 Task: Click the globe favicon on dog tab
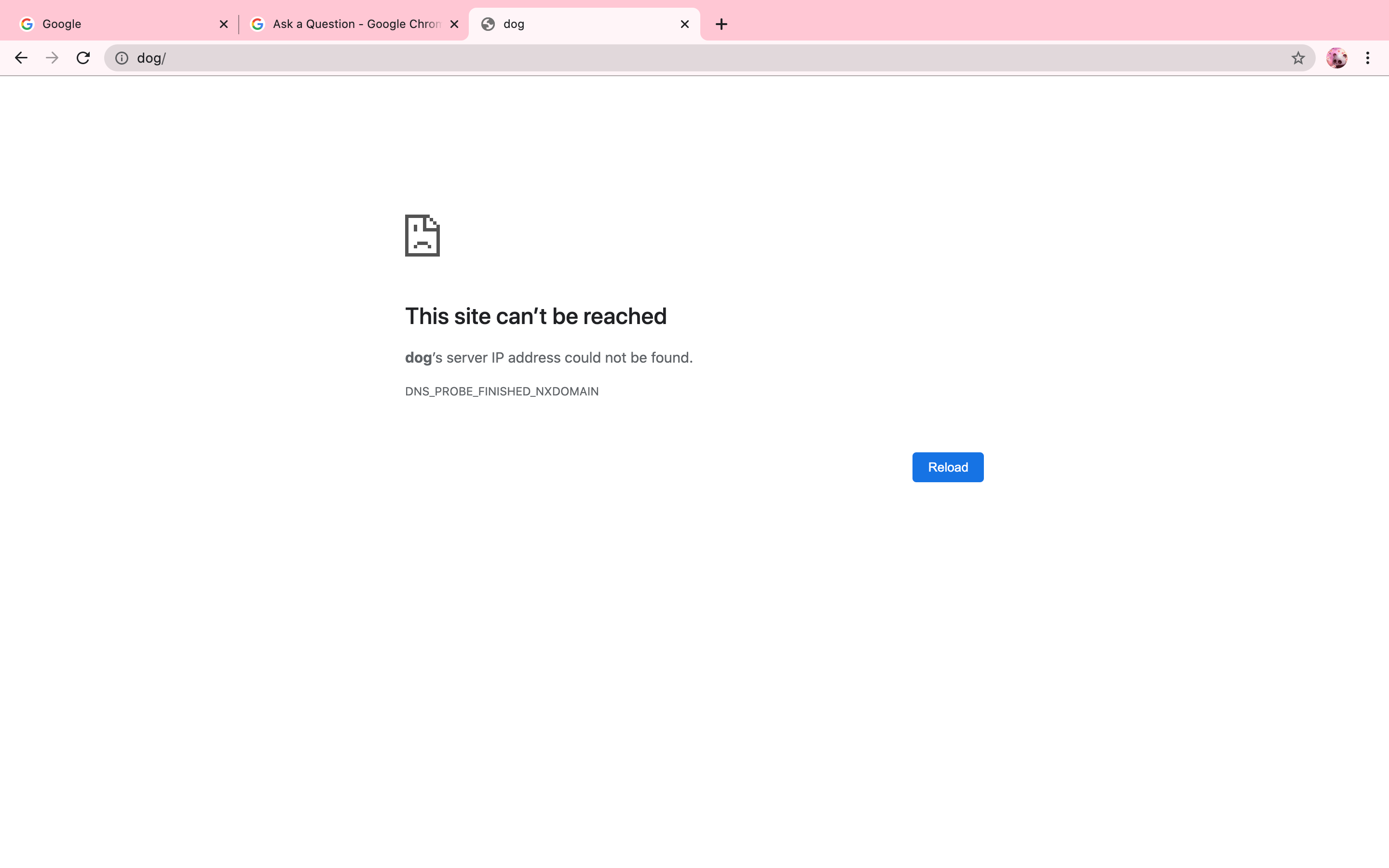pyautogui.click(x=488, y=24)
